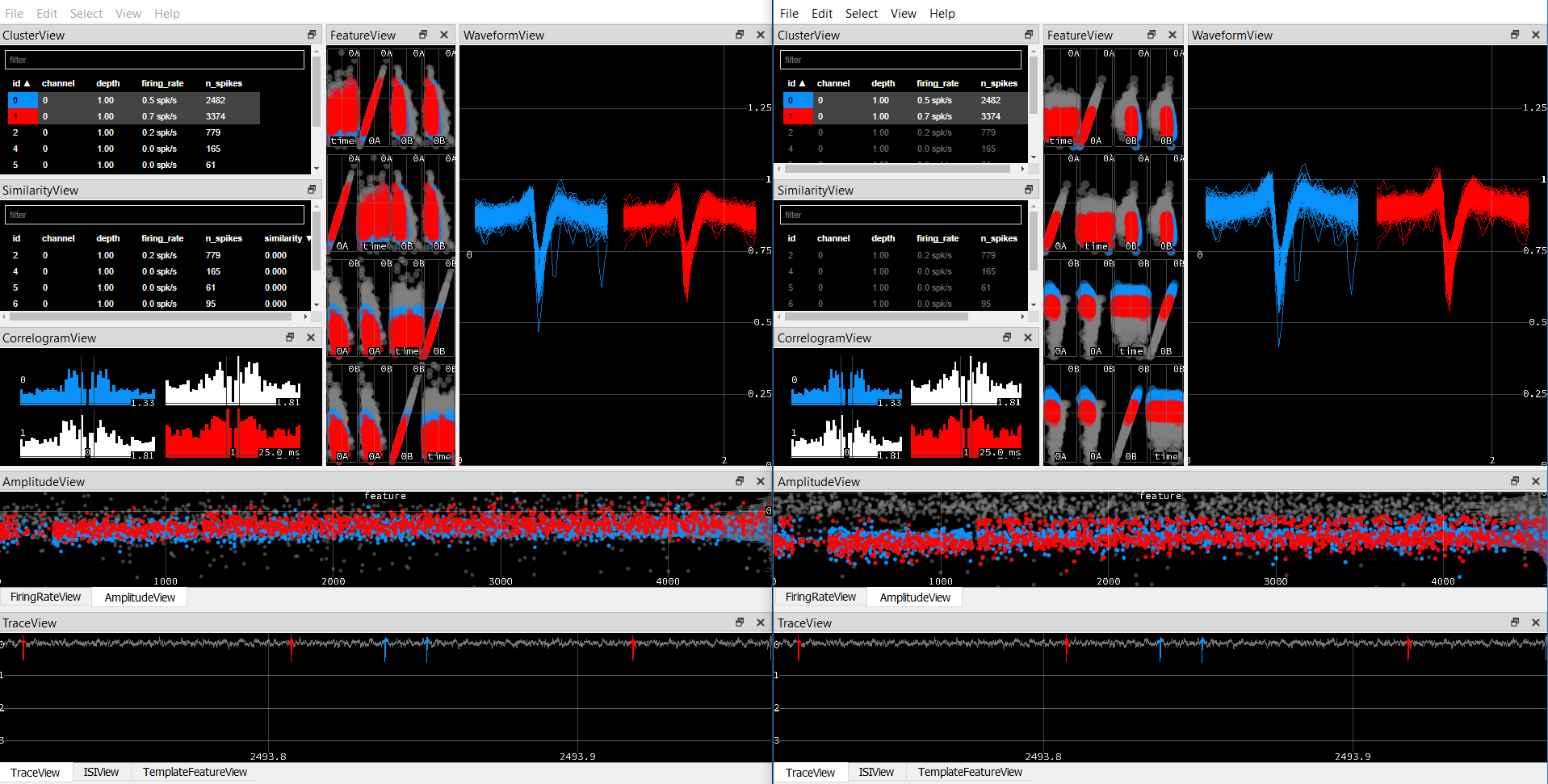Sort left ClusterView by id column
This screenshot has height=784, width=1548.
point(21,83)
